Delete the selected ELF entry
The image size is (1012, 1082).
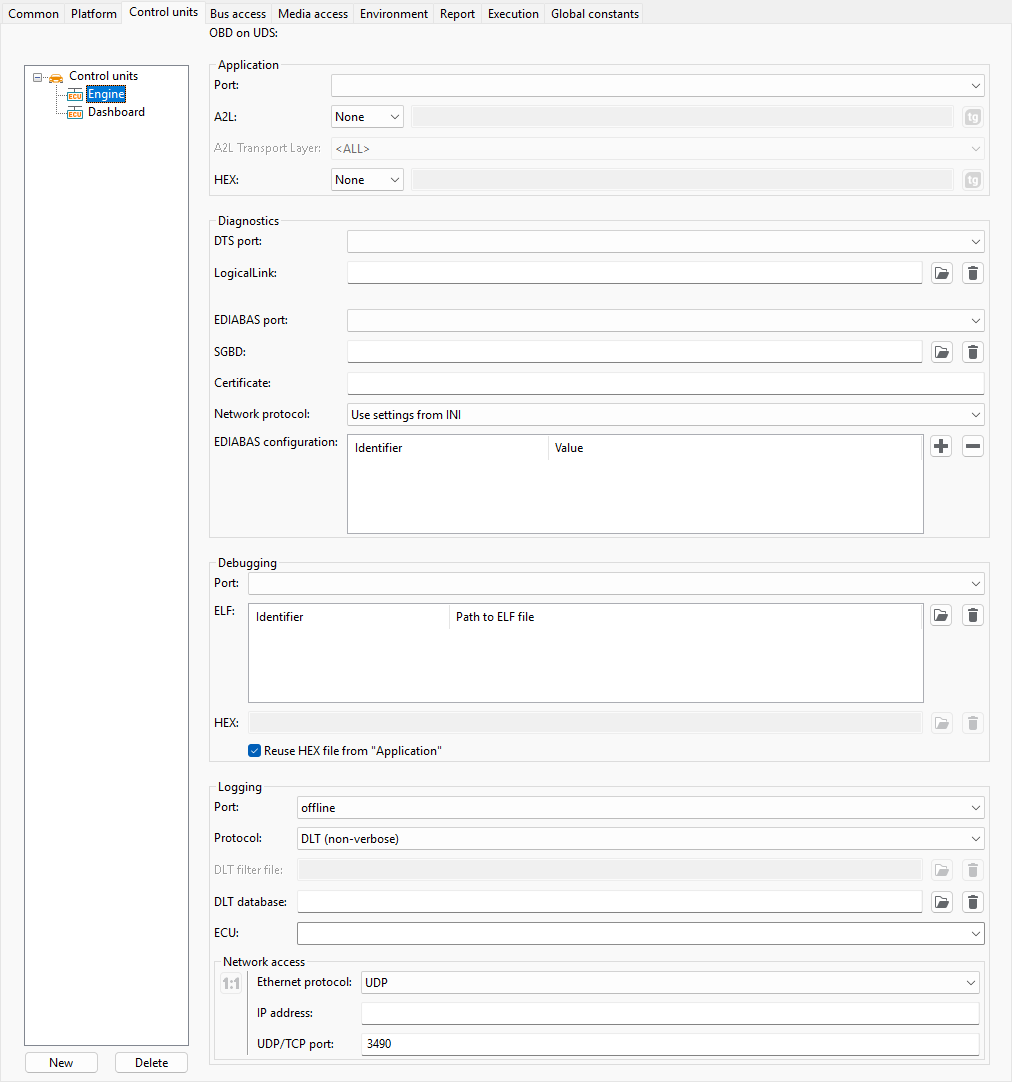973,615
